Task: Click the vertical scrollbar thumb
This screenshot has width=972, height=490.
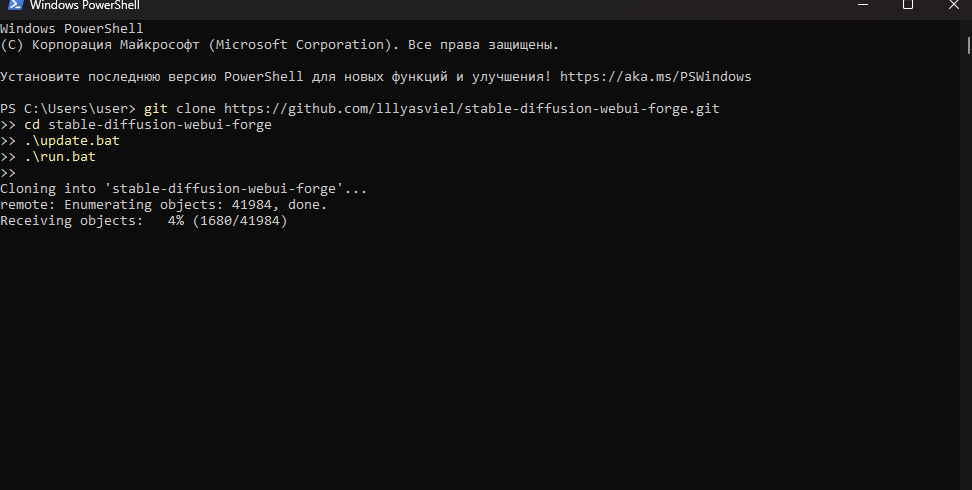Action: (968, 45)
